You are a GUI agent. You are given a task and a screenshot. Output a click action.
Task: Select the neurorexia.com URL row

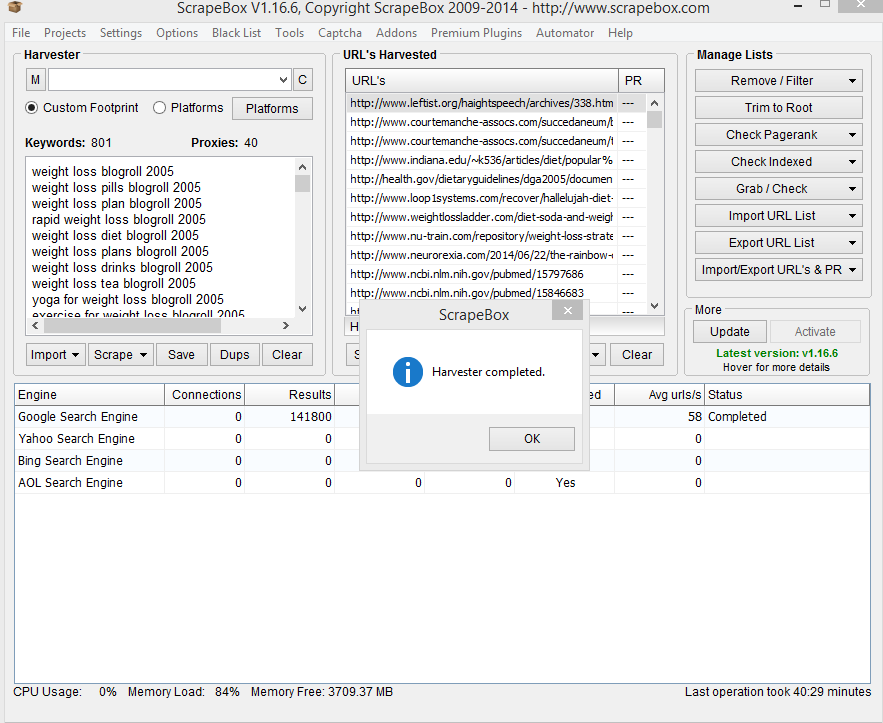[x=496, y=255]
